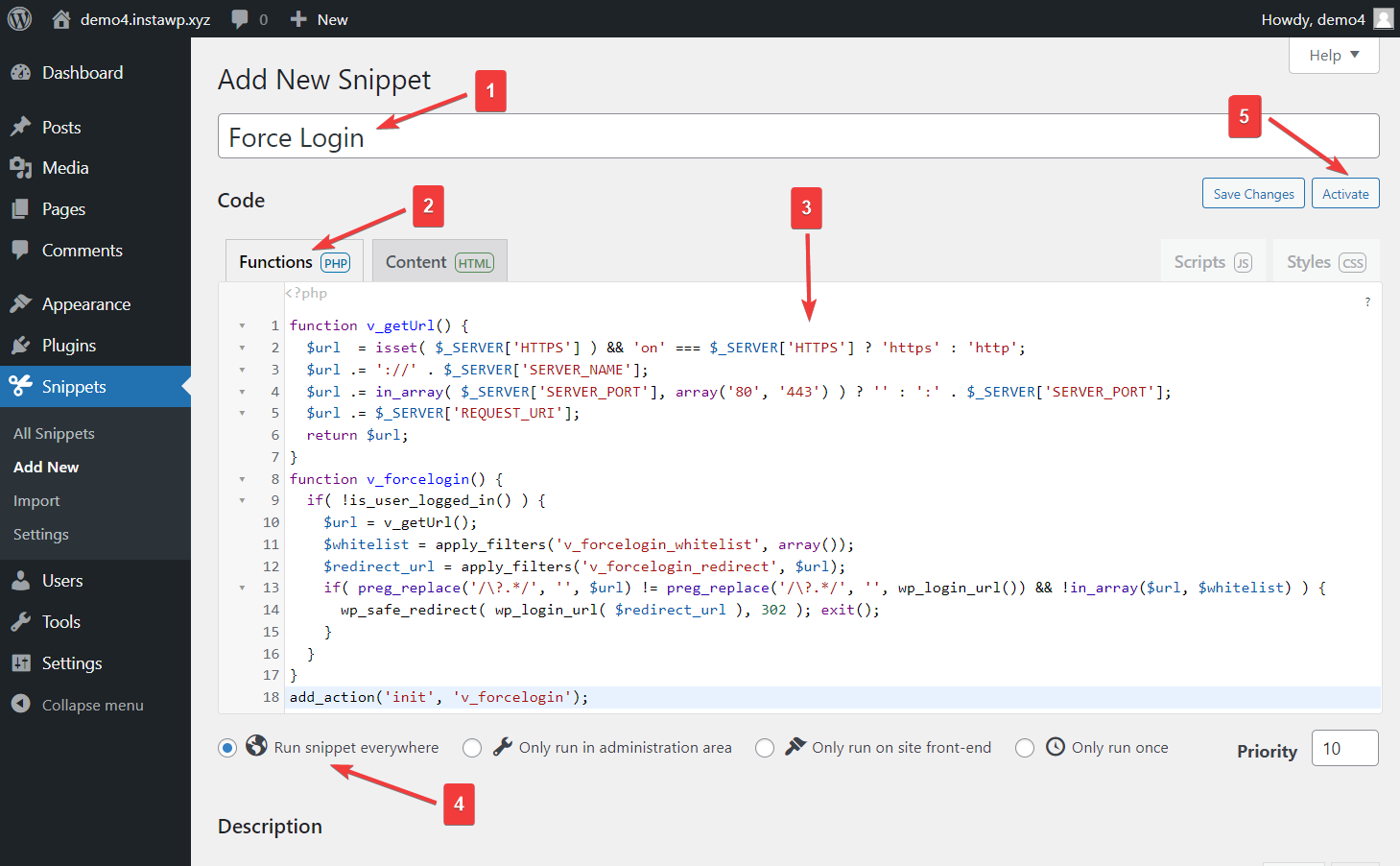Image resolution: width=1400 pixels, height=866 pixels.
Task: Collapse the v_getUrl function code fold
Action: tap(242, 325)
